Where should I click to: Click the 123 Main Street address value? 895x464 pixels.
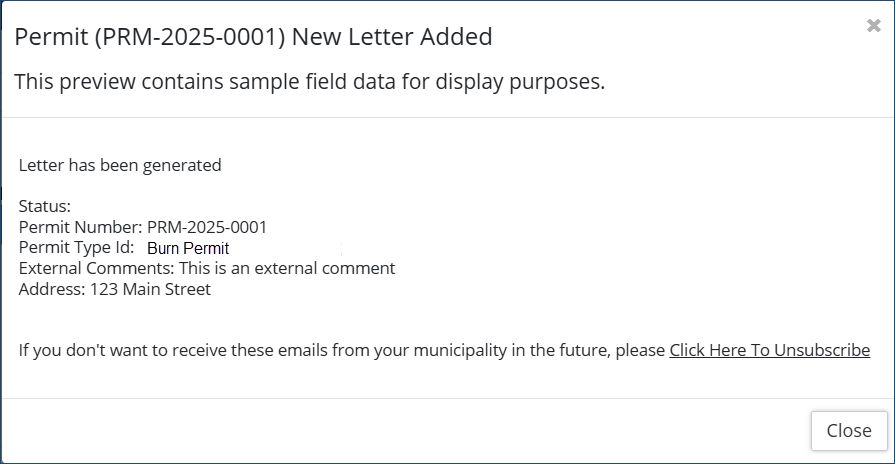pos(150,290)
